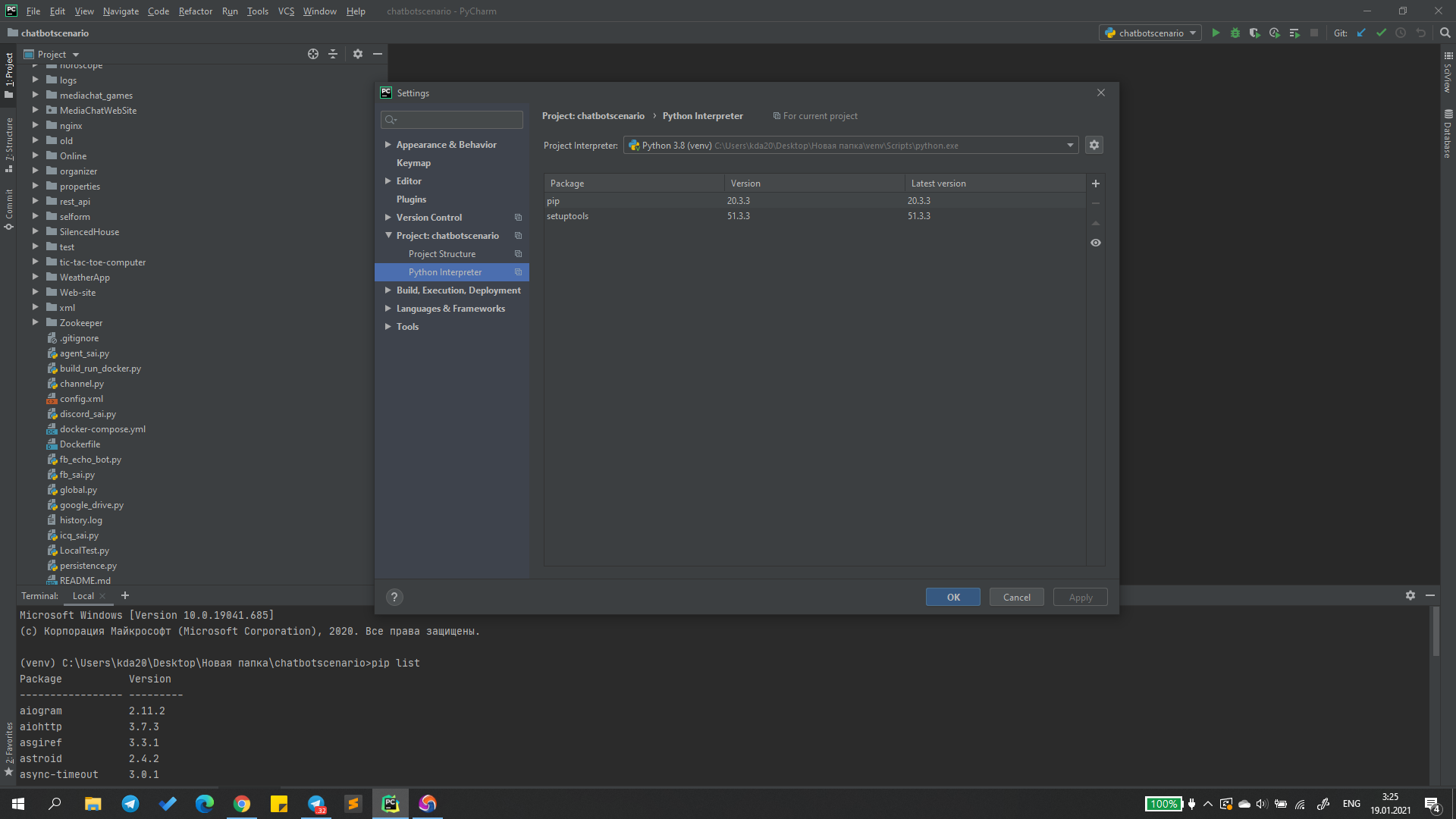Open the File menu
Image resolution: width=1456 pixels, height=819 pixels.
(x=33, y=11)
